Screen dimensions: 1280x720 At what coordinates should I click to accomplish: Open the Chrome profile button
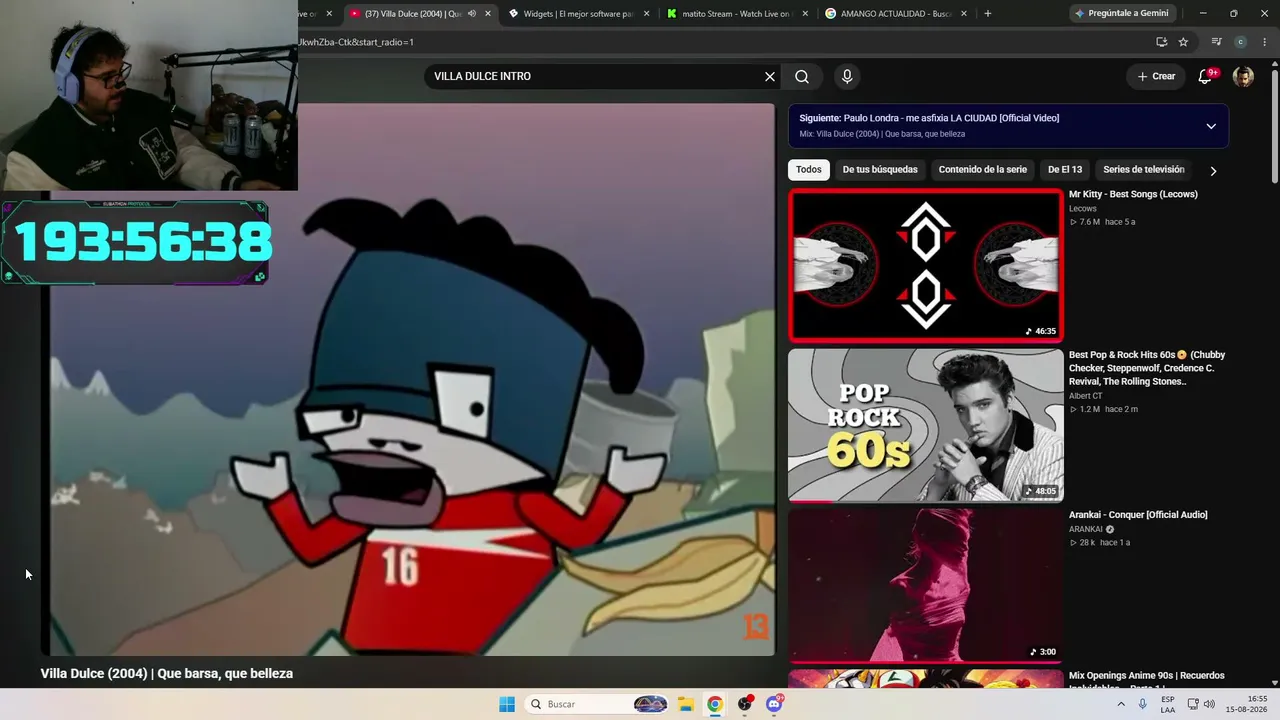pyautogui.click(x=1241, y=42)
